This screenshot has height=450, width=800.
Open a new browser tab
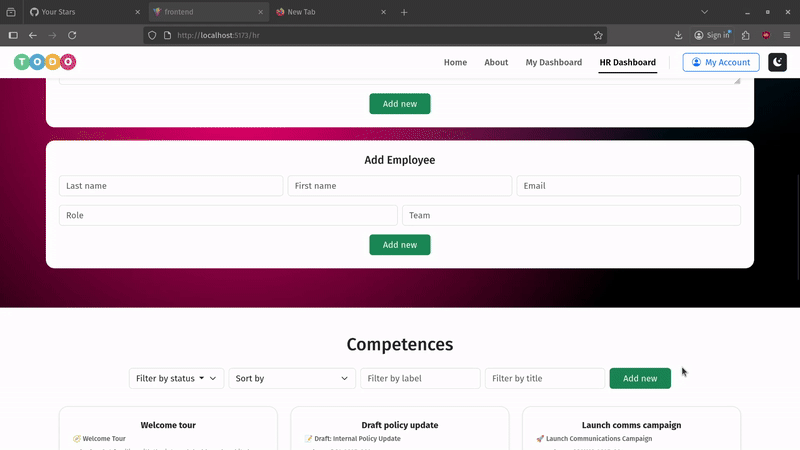pyautogui.click(x=404, y=12)
